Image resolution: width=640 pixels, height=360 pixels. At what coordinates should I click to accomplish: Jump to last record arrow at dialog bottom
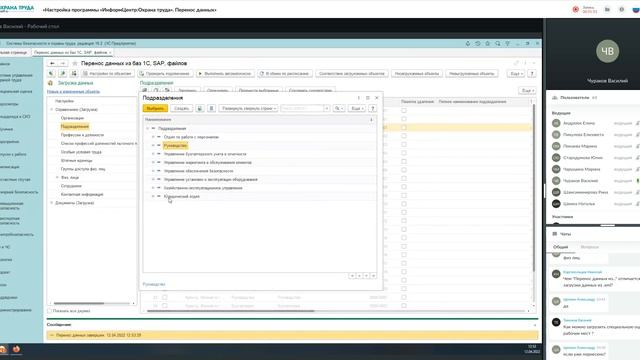(x=373, y=276)
